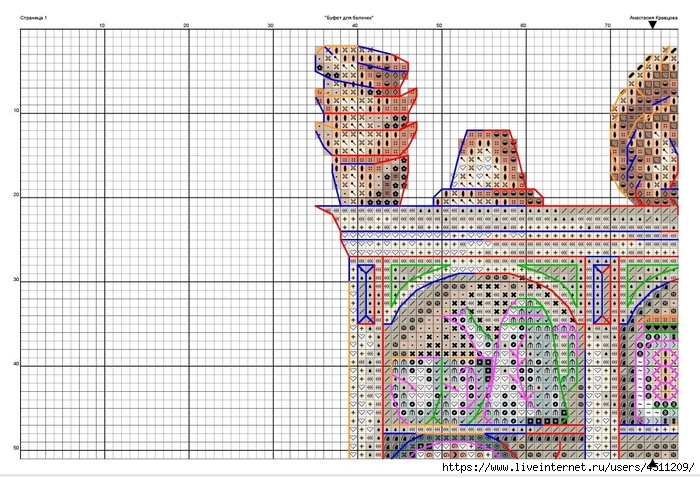Click row number 20 on the left ruler
Screen dimensions: 700x478
(x=16, y=195)
